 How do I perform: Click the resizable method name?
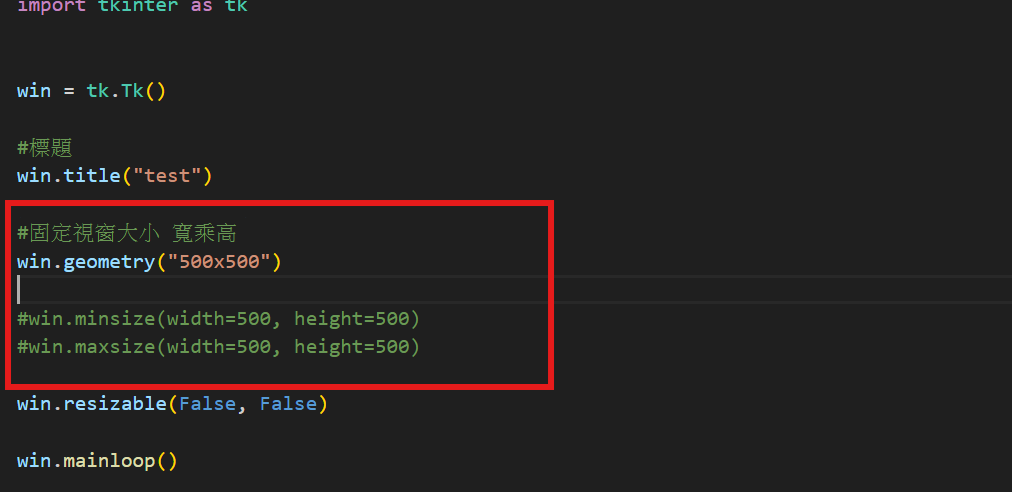pyautogui.click(x=115, y=404)
